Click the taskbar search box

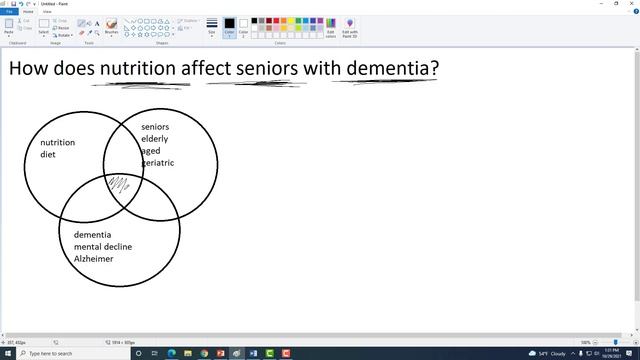click(73, 353)
